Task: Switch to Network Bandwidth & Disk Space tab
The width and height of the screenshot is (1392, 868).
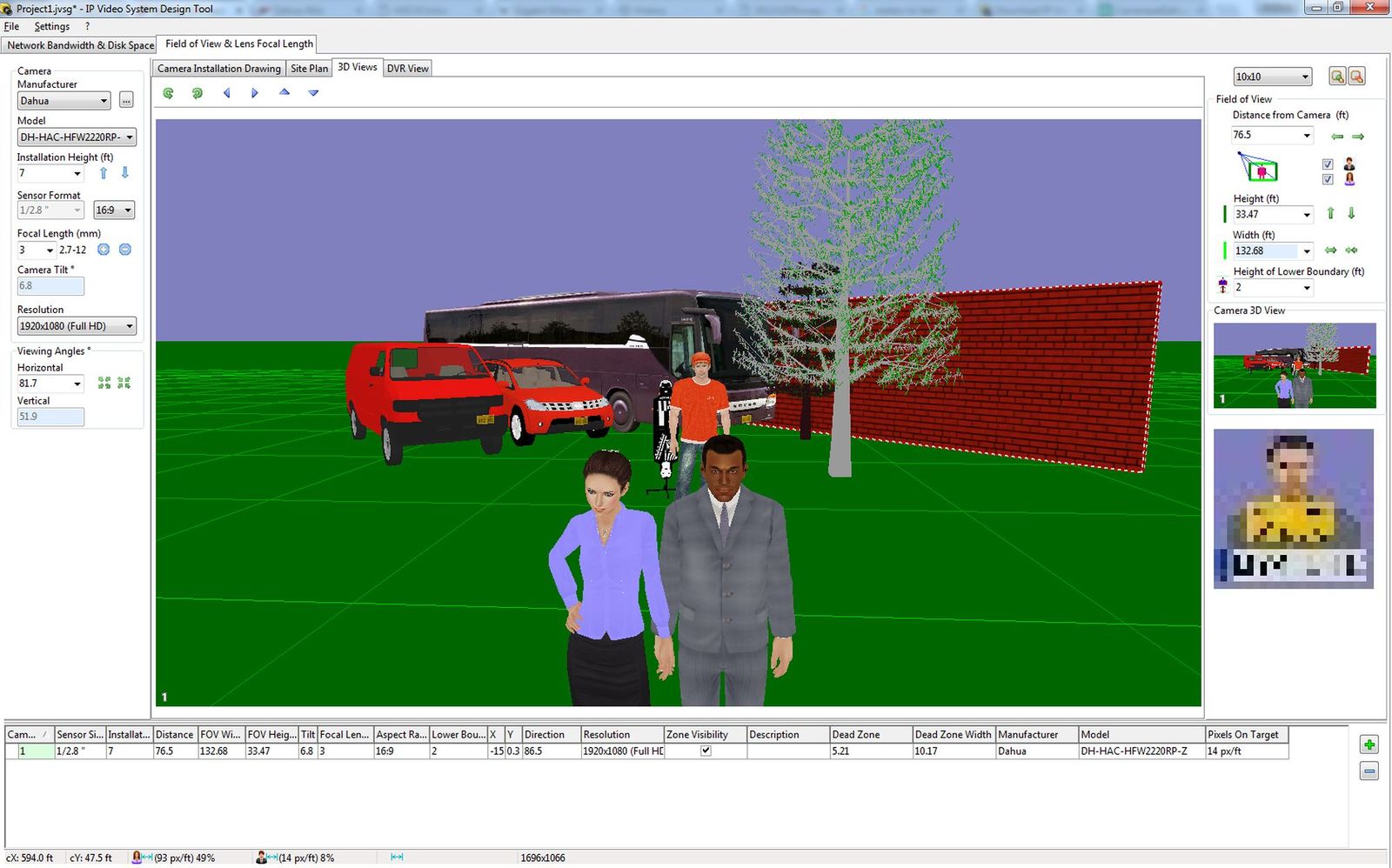Action: point(80,45)
